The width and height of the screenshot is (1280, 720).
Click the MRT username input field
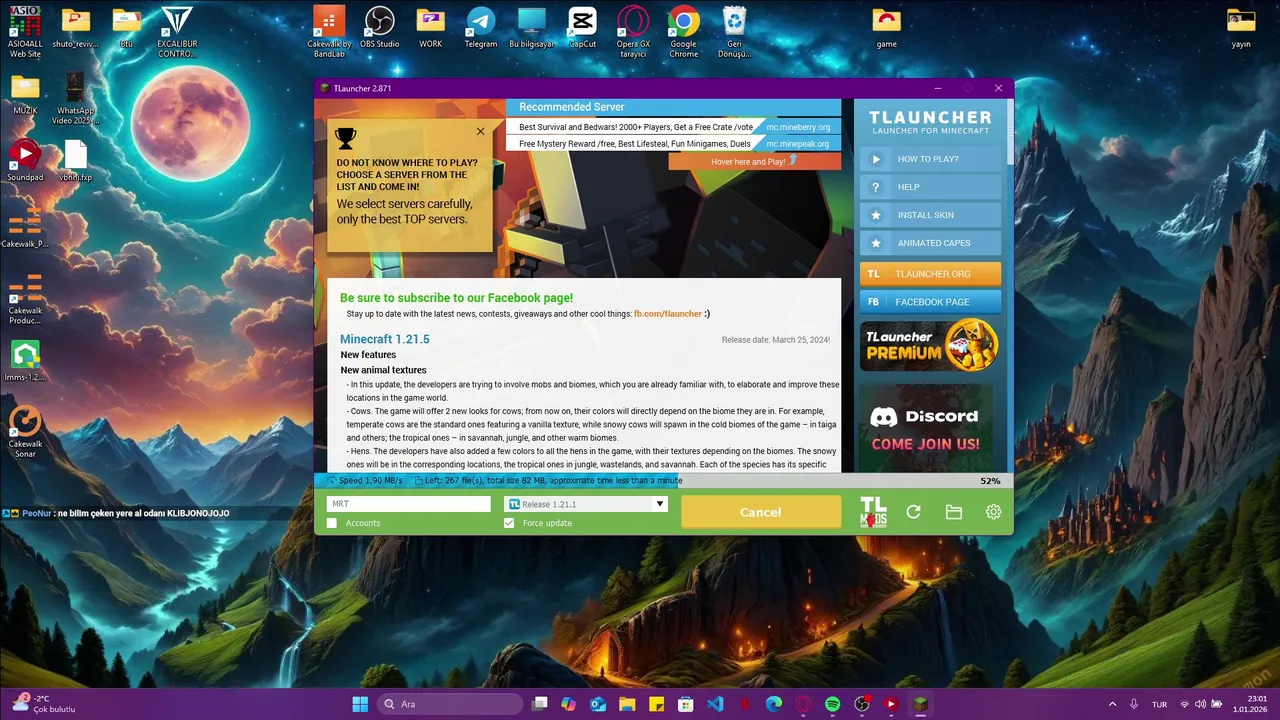409,504
